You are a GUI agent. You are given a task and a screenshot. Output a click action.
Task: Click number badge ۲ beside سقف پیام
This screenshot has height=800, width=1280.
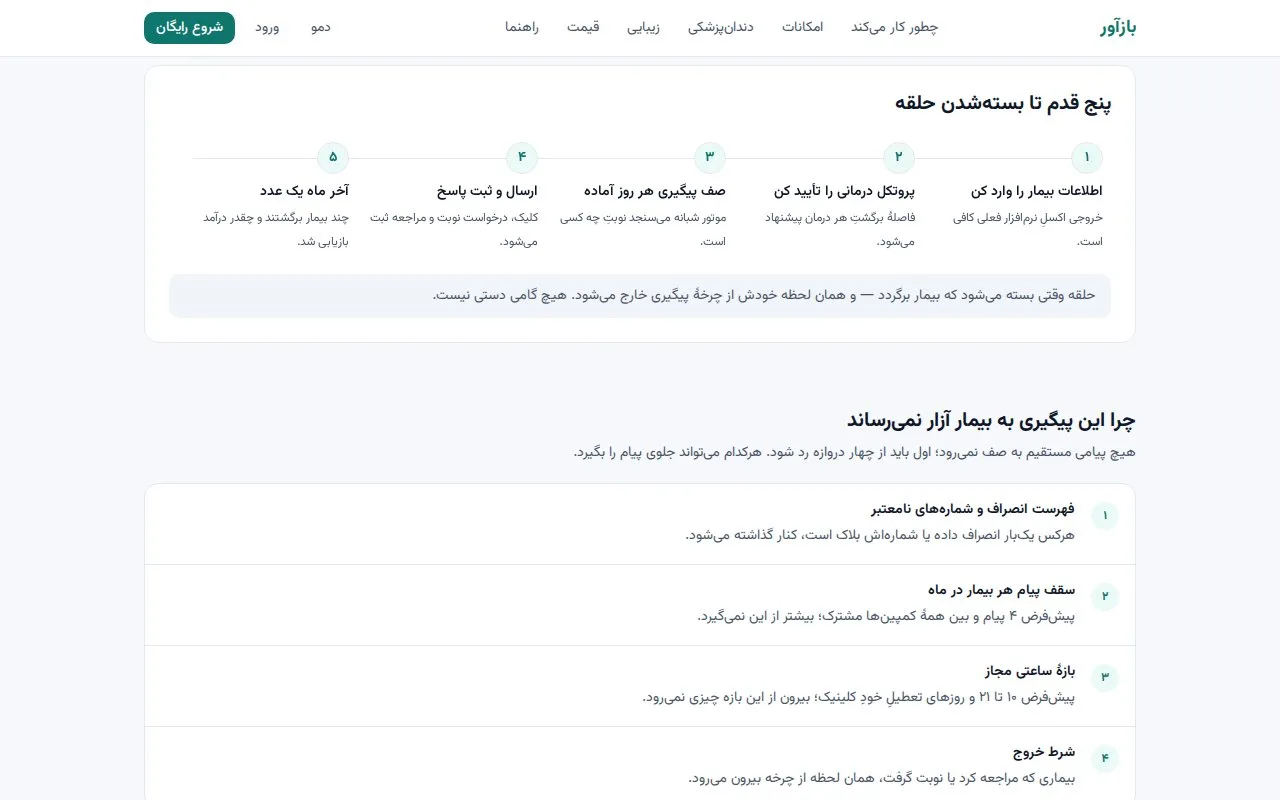click(1105, 597)
